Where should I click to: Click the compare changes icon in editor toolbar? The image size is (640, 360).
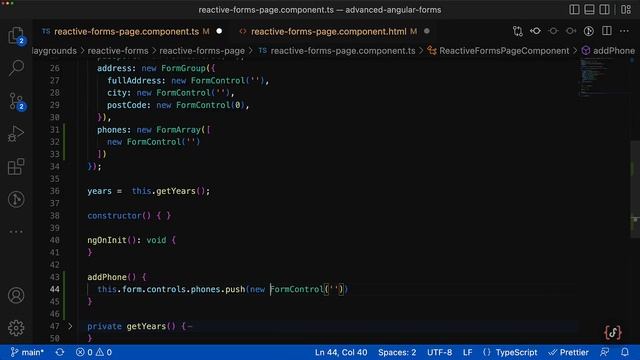pos(518,31)
